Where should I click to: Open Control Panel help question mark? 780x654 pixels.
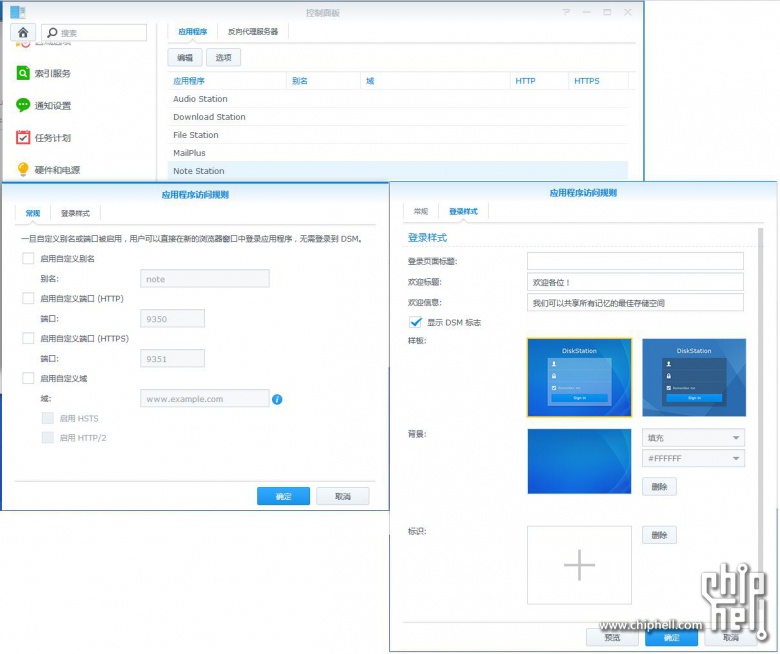pyautogui.click(x=566, y=12)
